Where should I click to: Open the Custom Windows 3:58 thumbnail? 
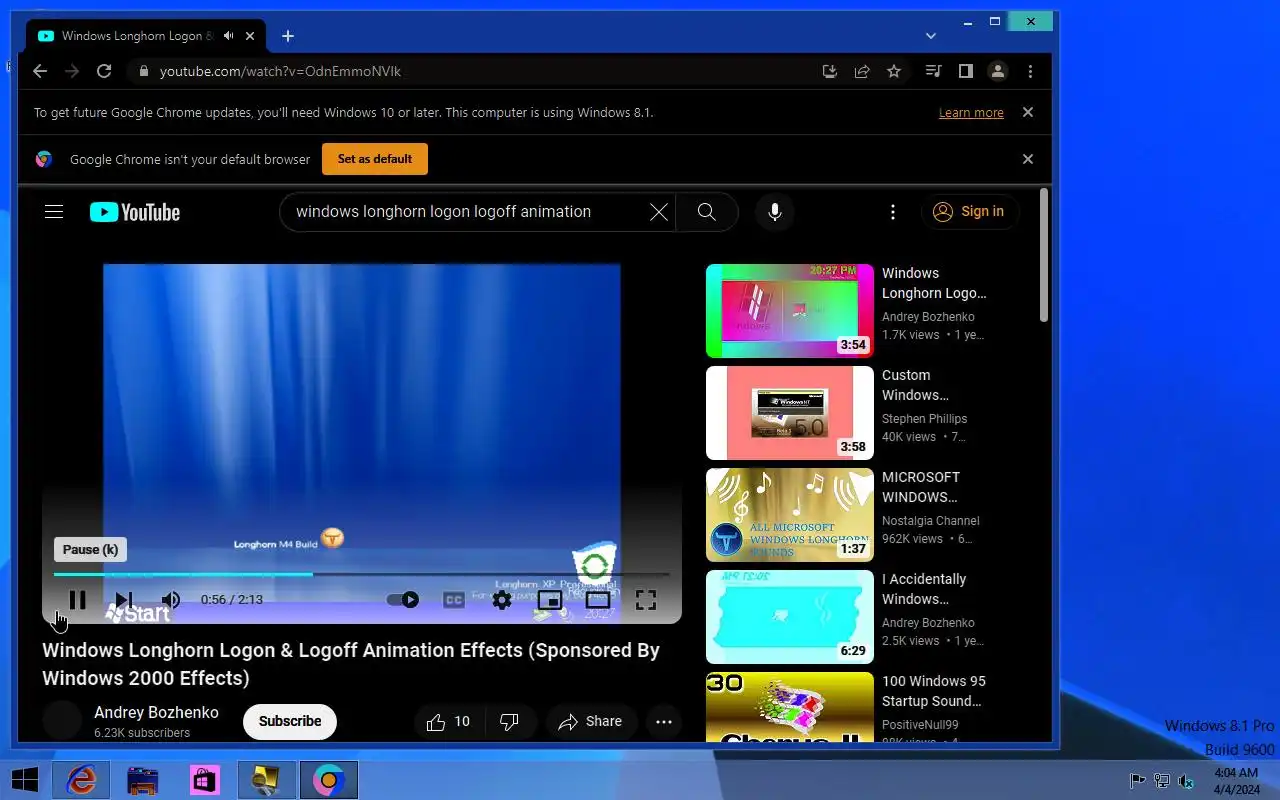(790, 413)
